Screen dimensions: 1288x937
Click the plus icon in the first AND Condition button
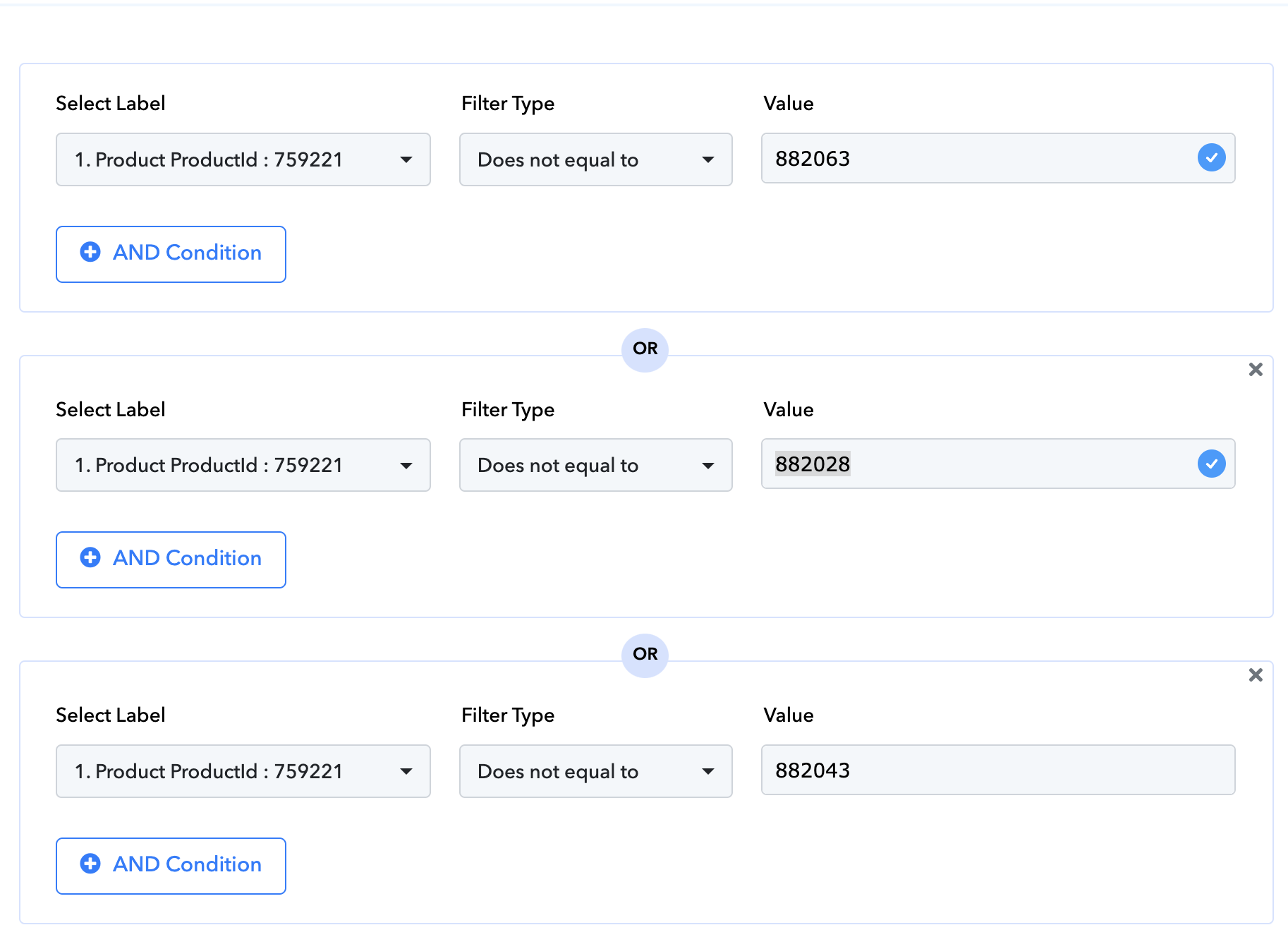90,252
